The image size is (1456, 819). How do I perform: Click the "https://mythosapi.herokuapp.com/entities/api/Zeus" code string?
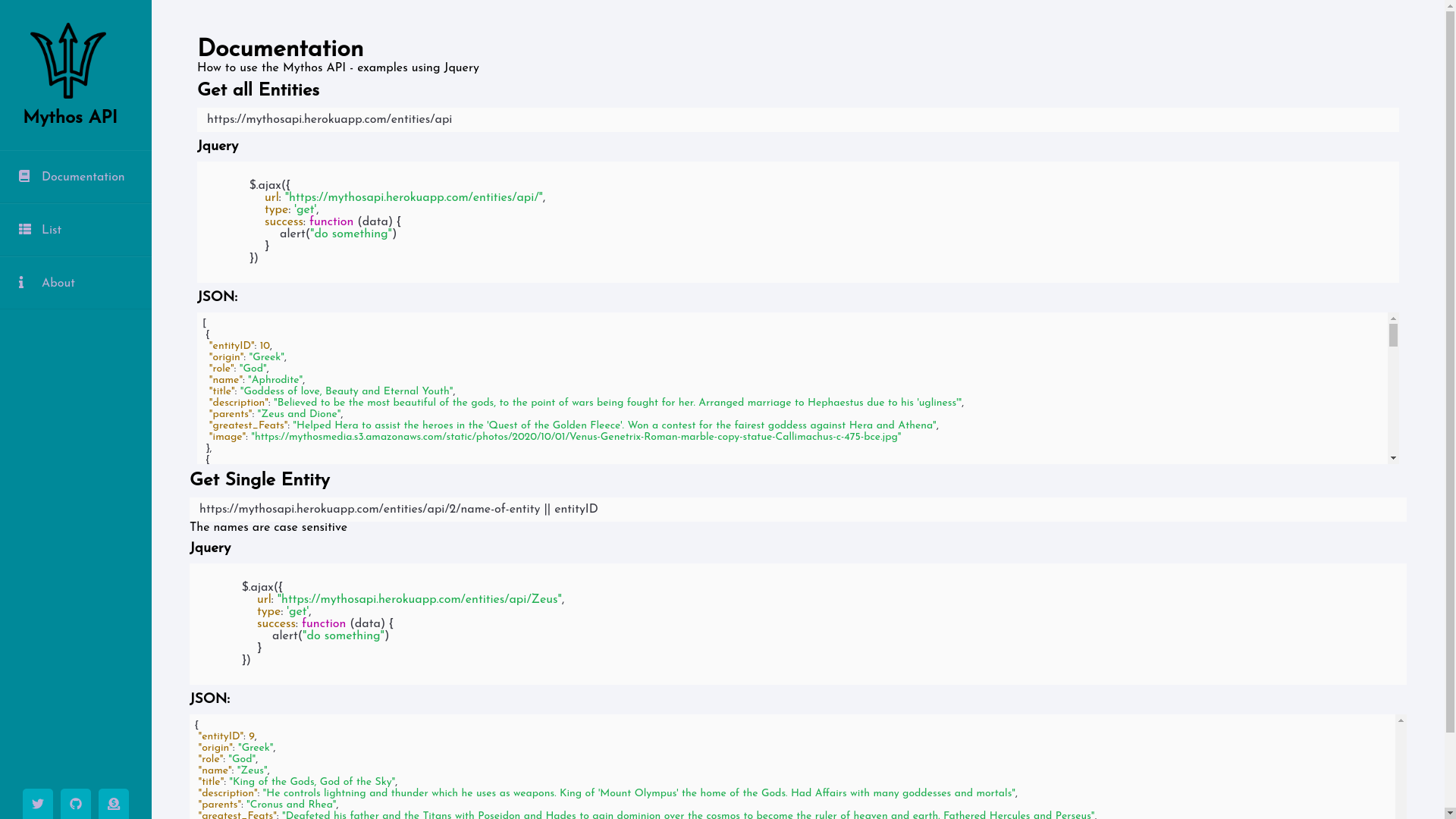pos(419,600)
